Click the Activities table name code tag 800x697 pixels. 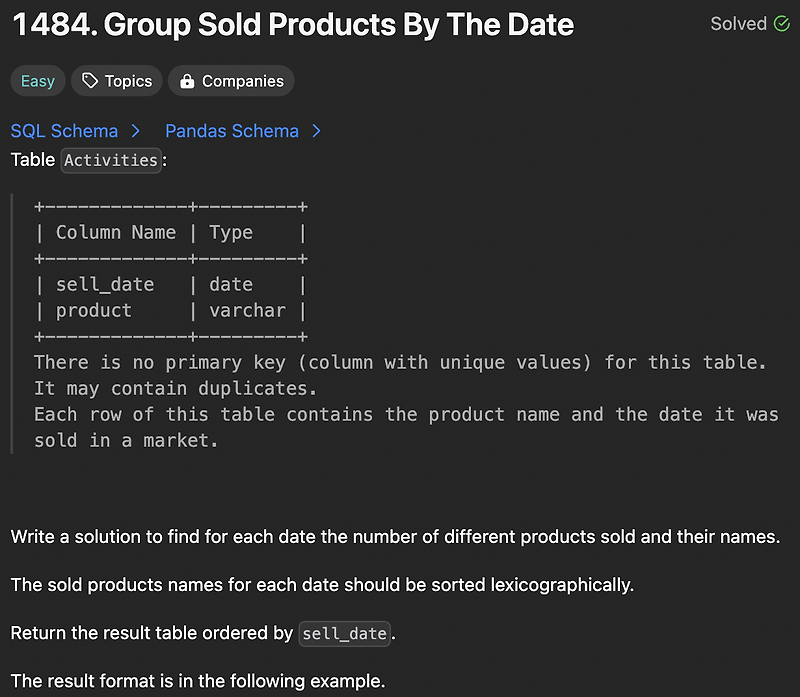(x=111, y=160)
